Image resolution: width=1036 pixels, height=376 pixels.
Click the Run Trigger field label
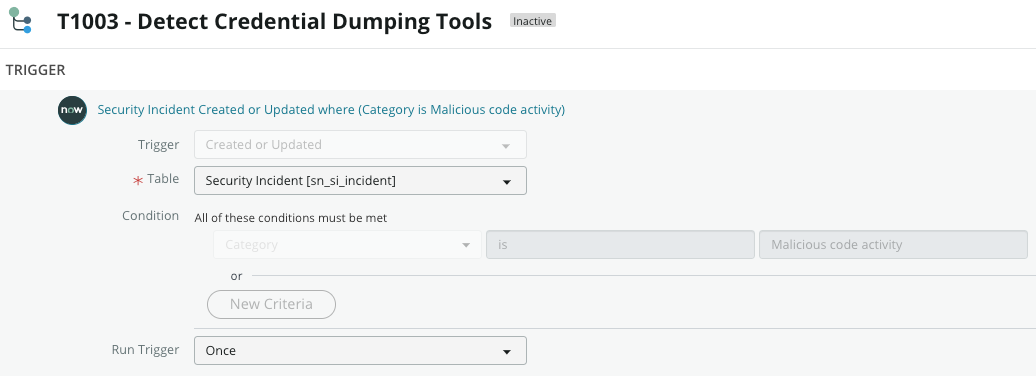point(145,350)
